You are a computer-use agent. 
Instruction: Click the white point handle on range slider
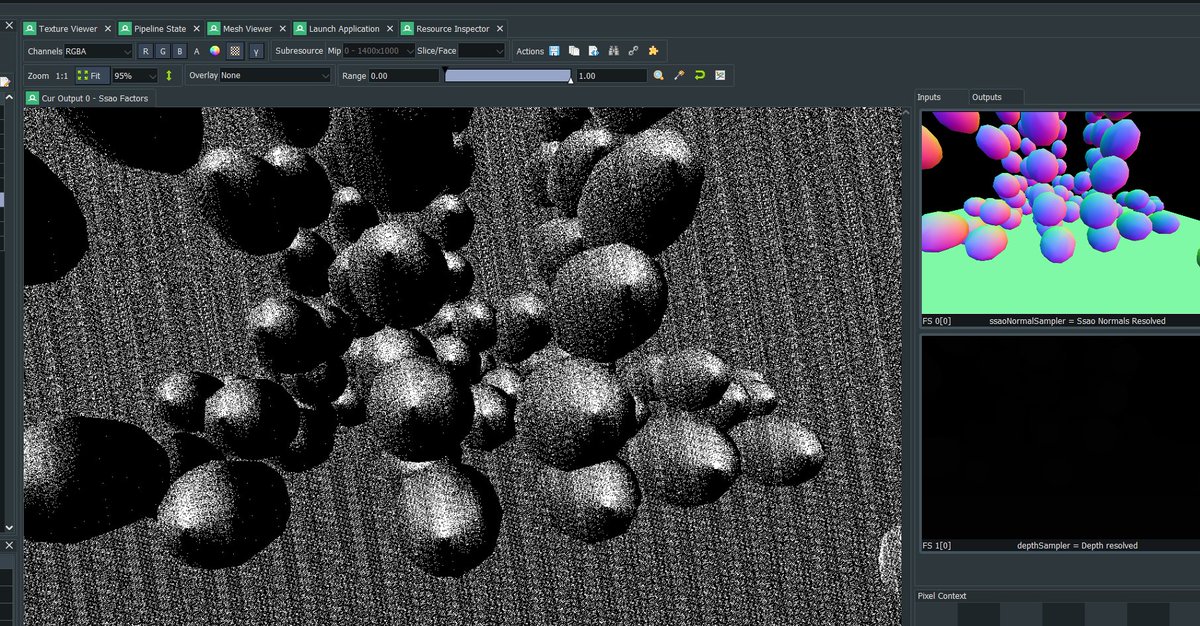(571, 81)
